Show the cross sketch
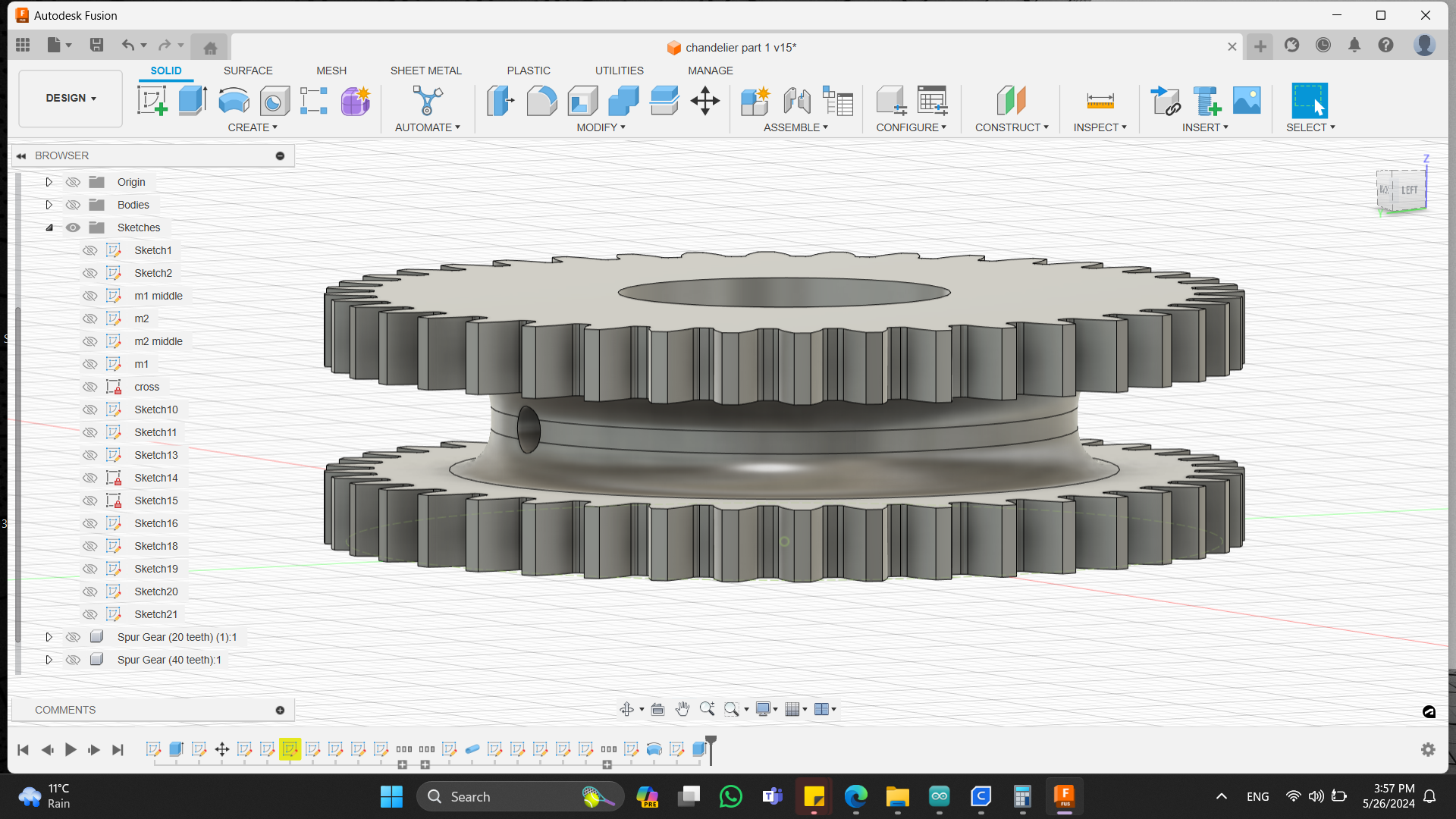This screenshot has width=1456, height=819. click(90, 387)
